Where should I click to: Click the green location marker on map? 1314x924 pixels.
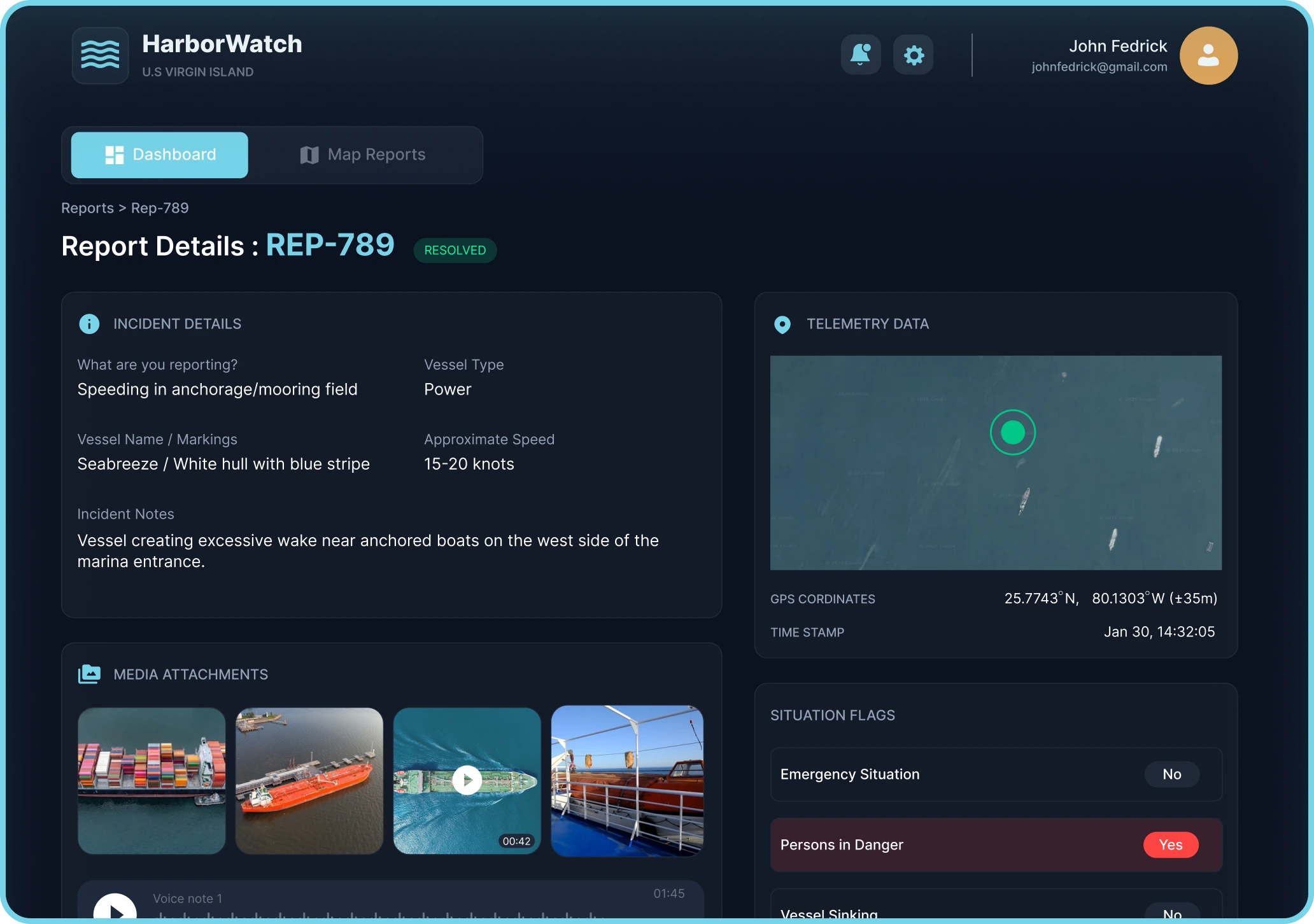click(1013, 433)
